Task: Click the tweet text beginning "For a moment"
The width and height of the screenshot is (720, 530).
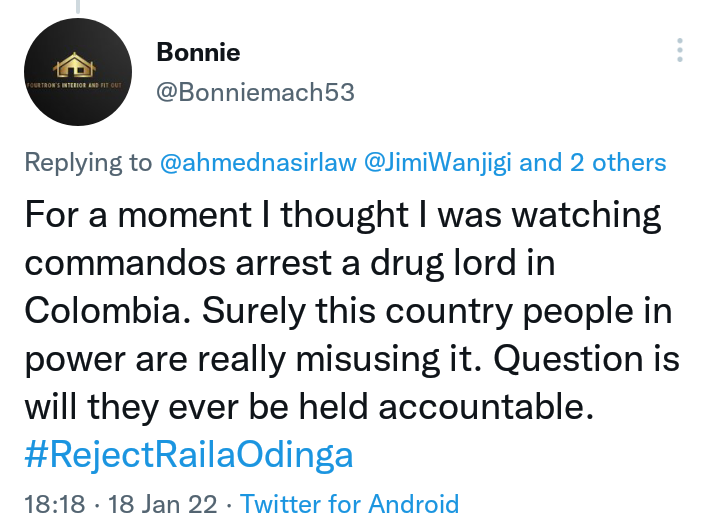Action: 352,310
